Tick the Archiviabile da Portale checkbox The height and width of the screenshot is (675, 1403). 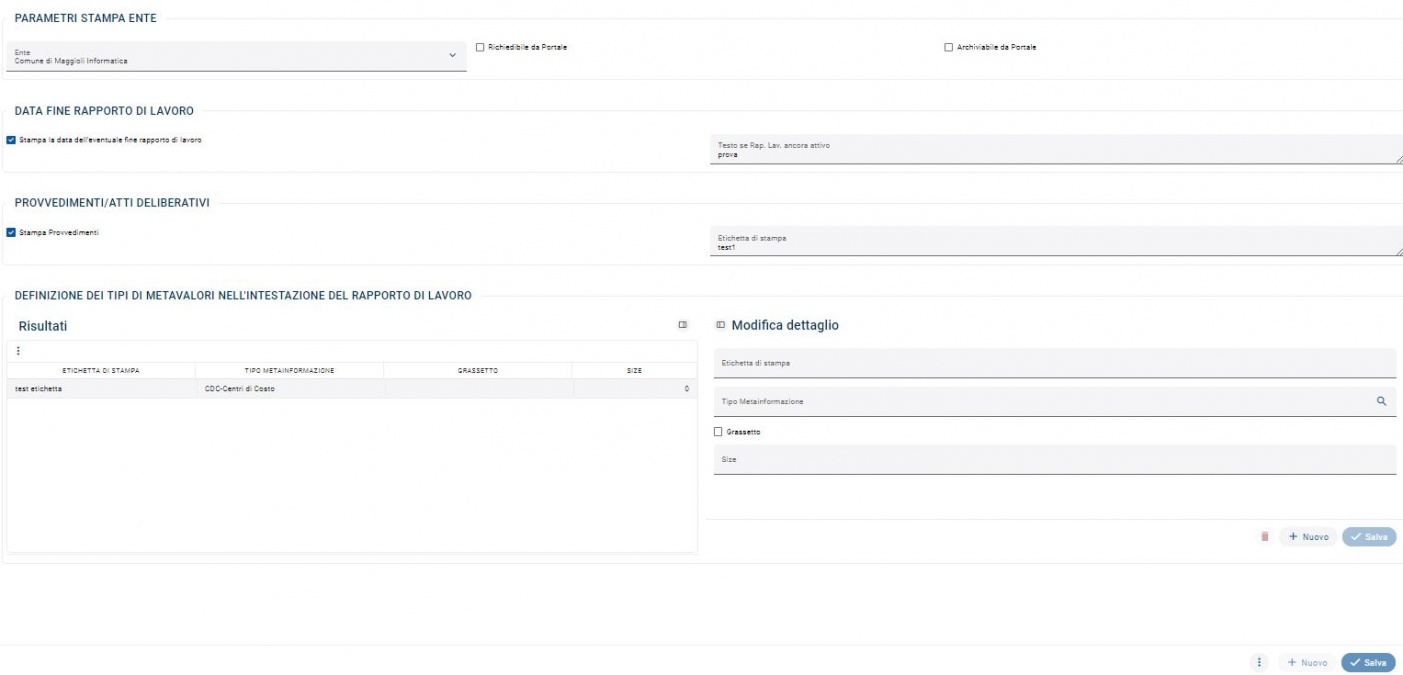(948, 47)
